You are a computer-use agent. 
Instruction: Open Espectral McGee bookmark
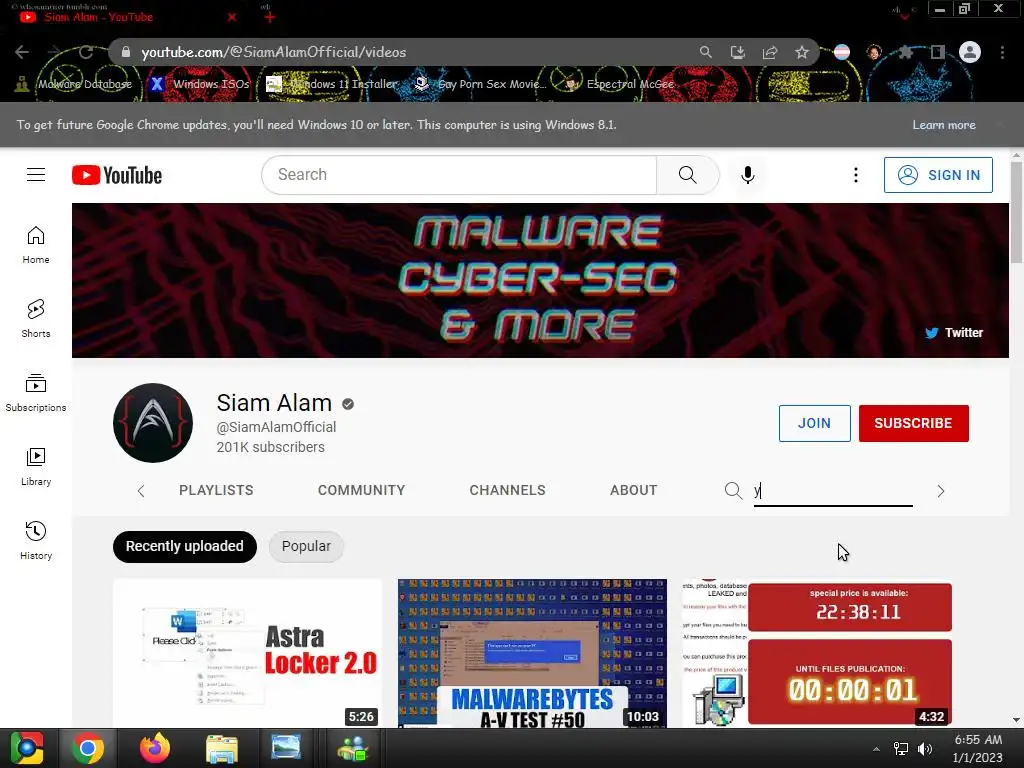[x=619, y=84]
